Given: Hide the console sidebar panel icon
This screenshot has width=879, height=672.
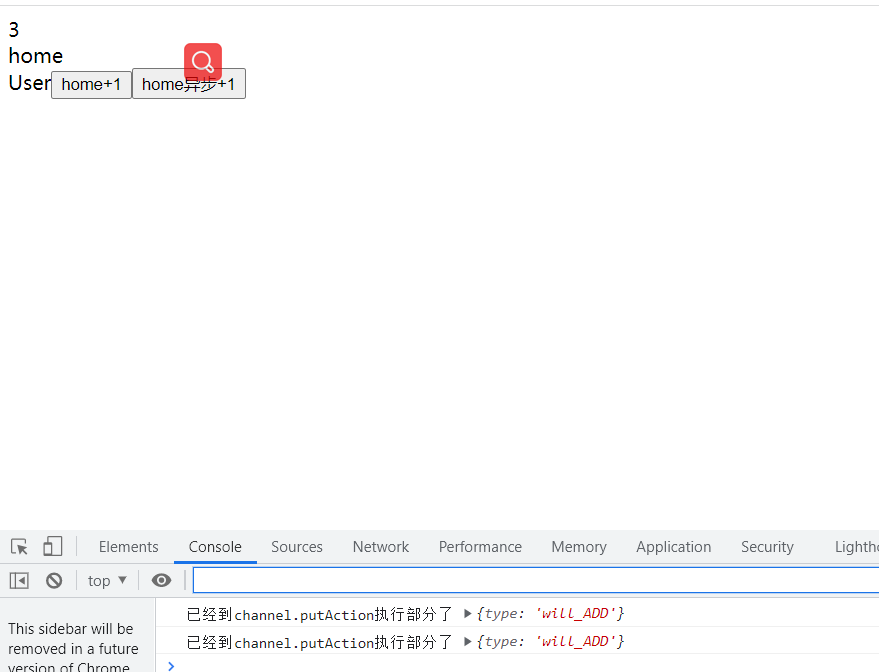Looking at the screenshot, I should [19, 581].
